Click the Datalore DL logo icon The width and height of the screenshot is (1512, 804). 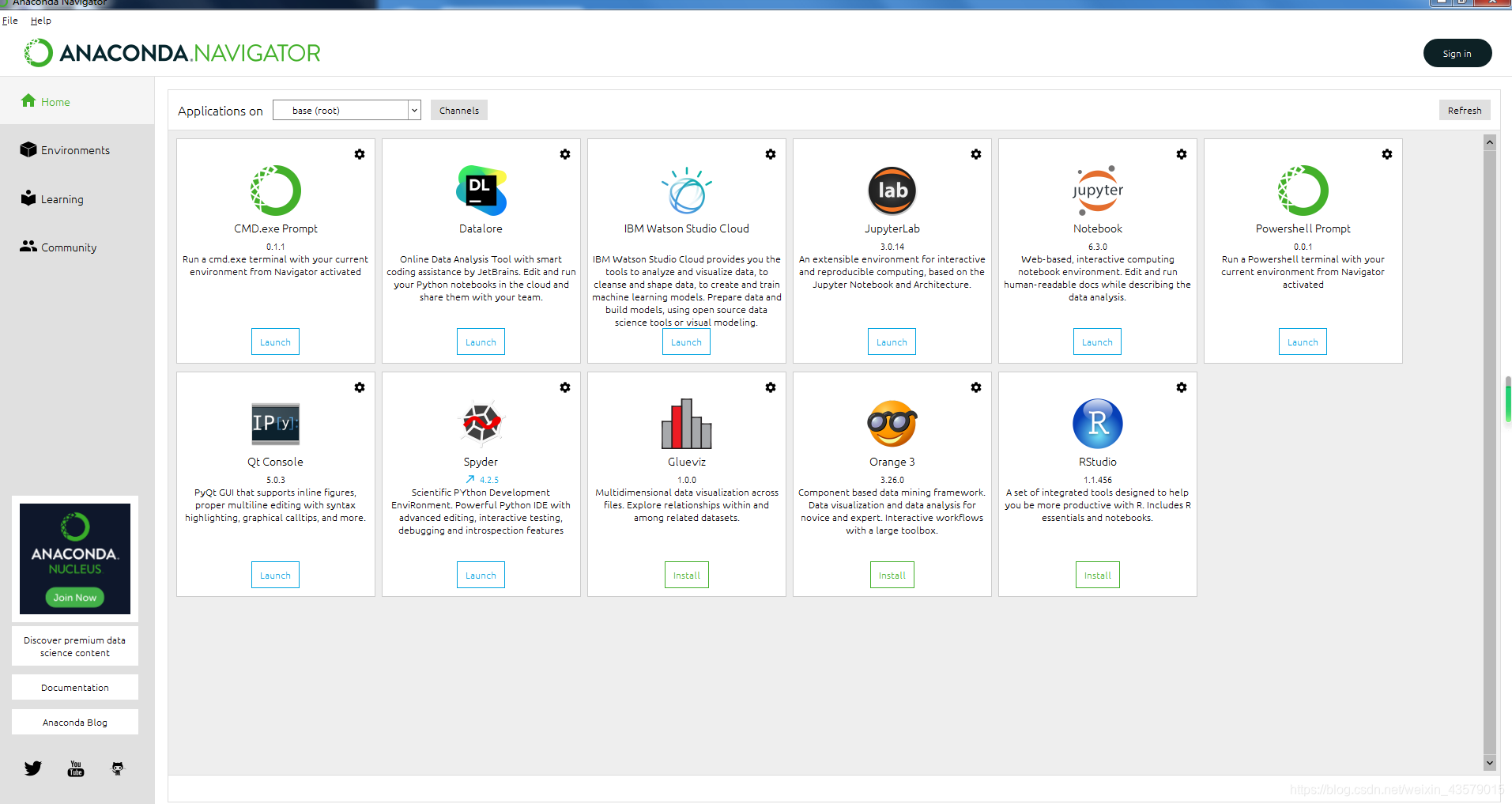point(481,191)
